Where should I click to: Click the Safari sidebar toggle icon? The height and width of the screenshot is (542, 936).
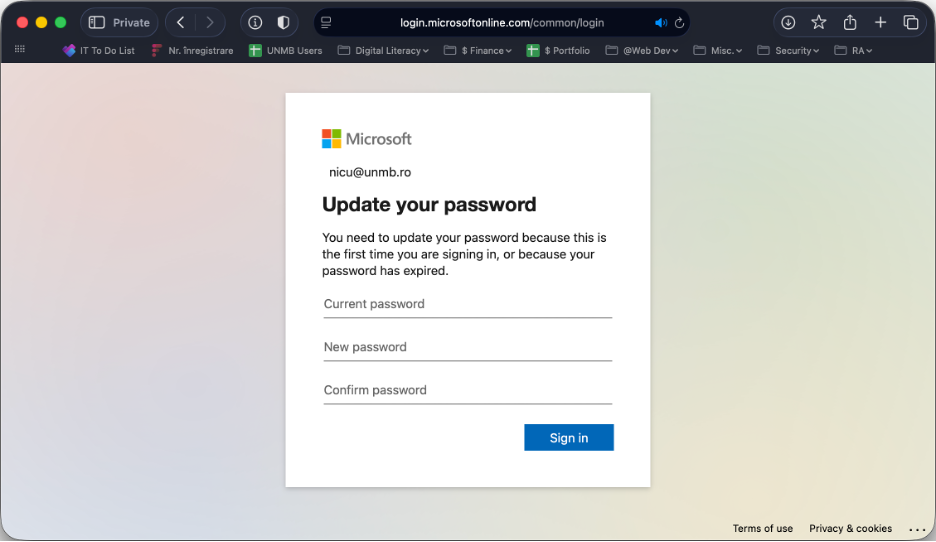[x=97, y=22]
